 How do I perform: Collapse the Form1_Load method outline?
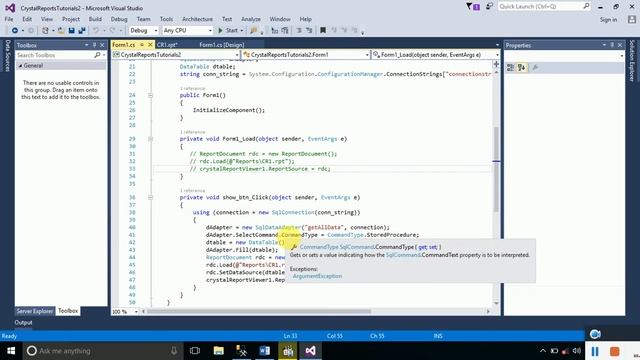[x=150, y=139]
